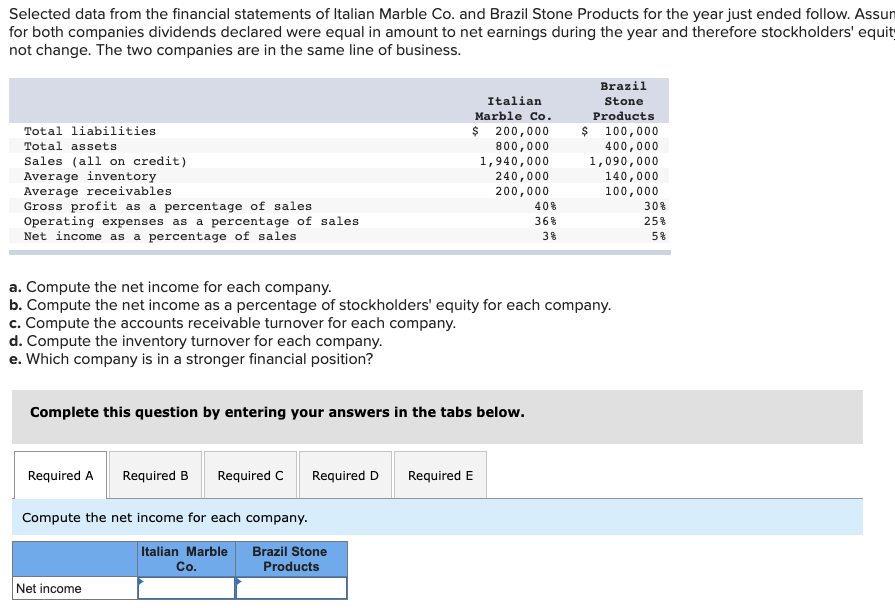Select 'Net income as a percentage of sales'

click(x=160, y=236)
